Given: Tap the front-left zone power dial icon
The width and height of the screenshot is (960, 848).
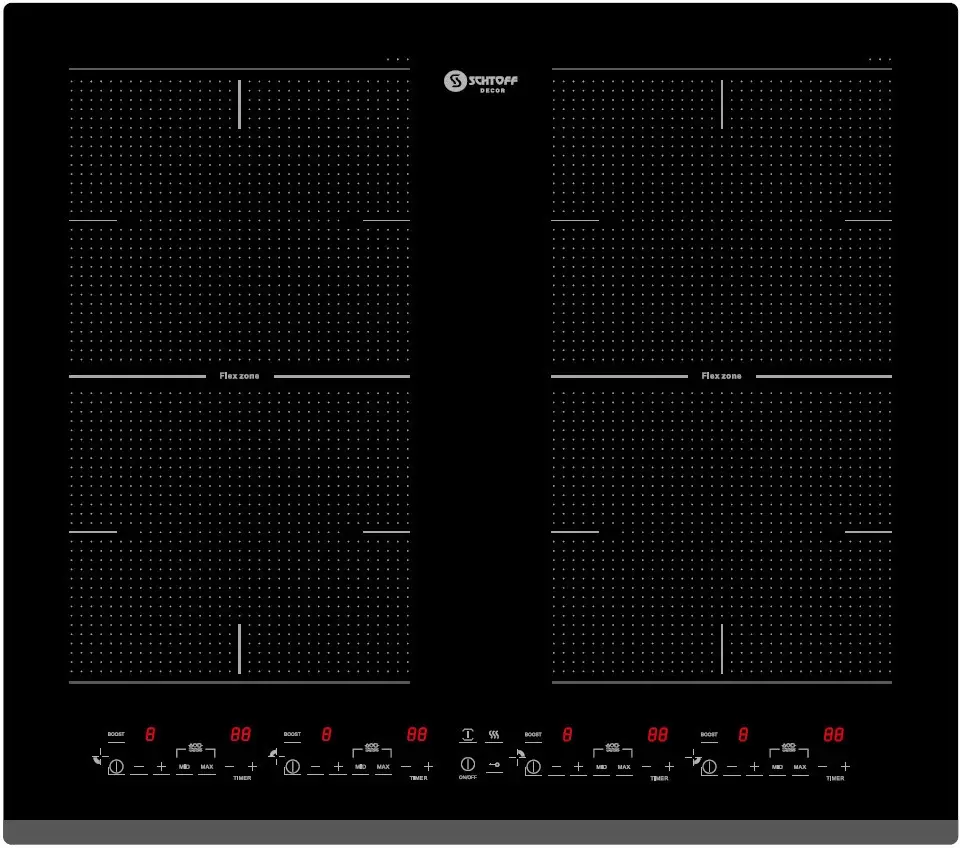Looking at the screenshot, I should click(x=117, y=767).
